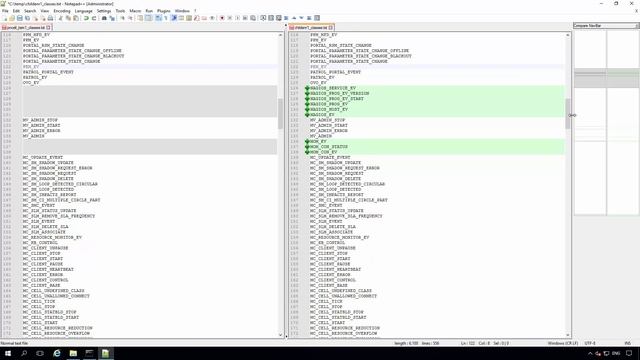Open the Windows Start menu

(8, 353)
